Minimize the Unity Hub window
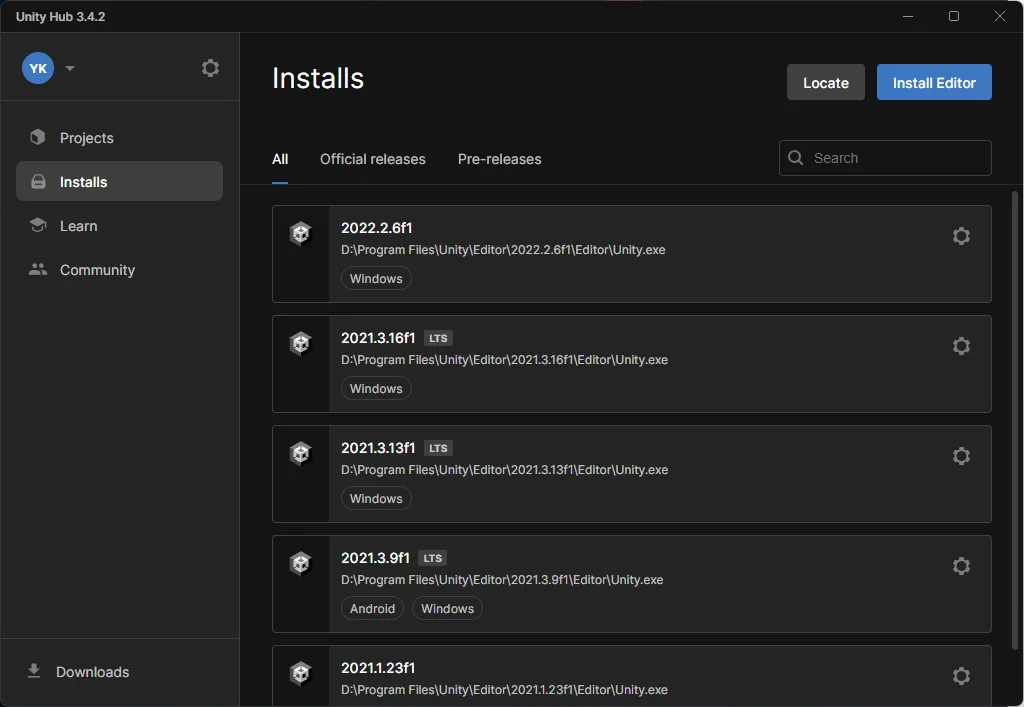 pyautogui.click(x=908, y=16)
